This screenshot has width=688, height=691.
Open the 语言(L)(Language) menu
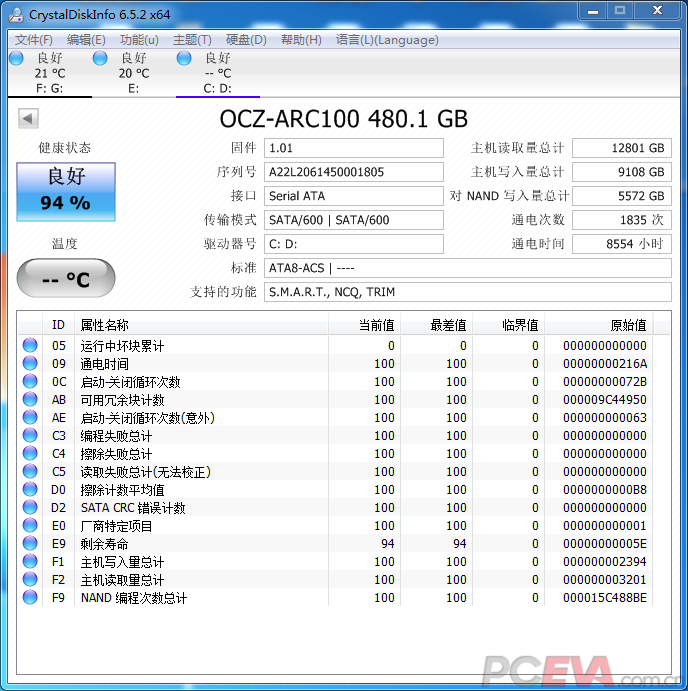point(387,40)
